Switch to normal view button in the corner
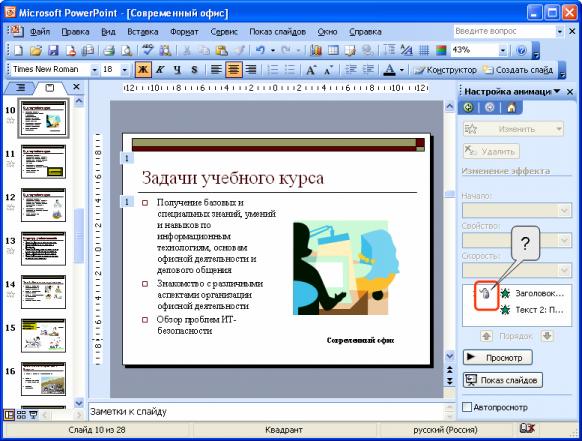 tap(9, 415)
